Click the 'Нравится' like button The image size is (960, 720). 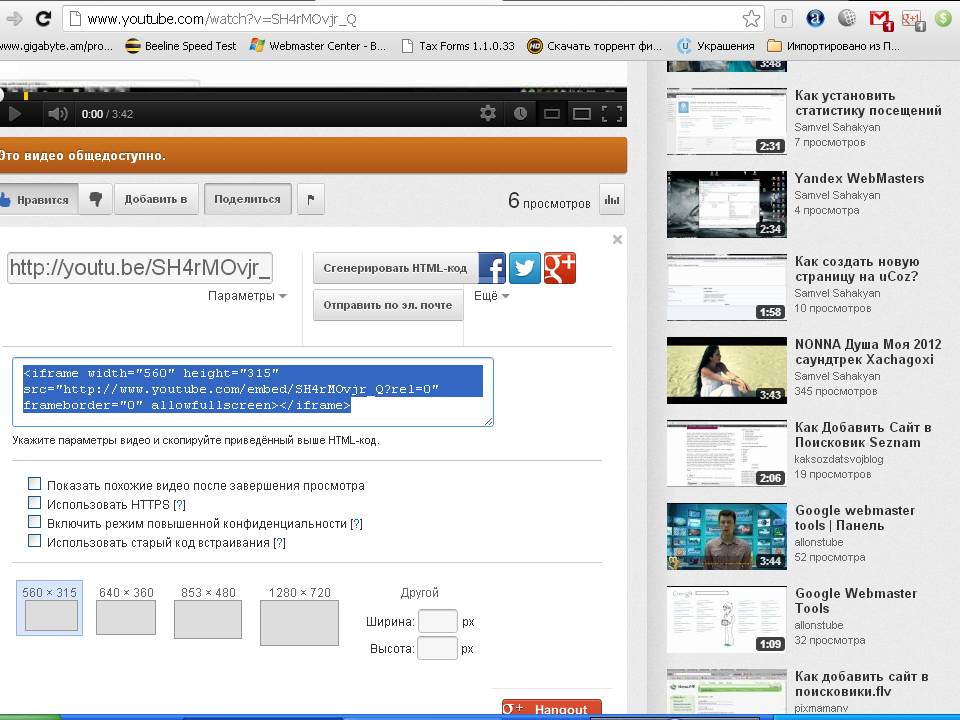[38, 199]
